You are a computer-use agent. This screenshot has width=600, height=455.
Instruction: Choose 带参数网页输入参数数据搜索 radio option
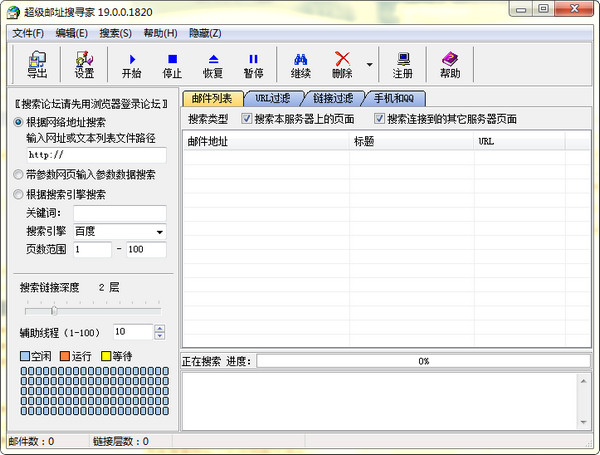coord(20,174)
